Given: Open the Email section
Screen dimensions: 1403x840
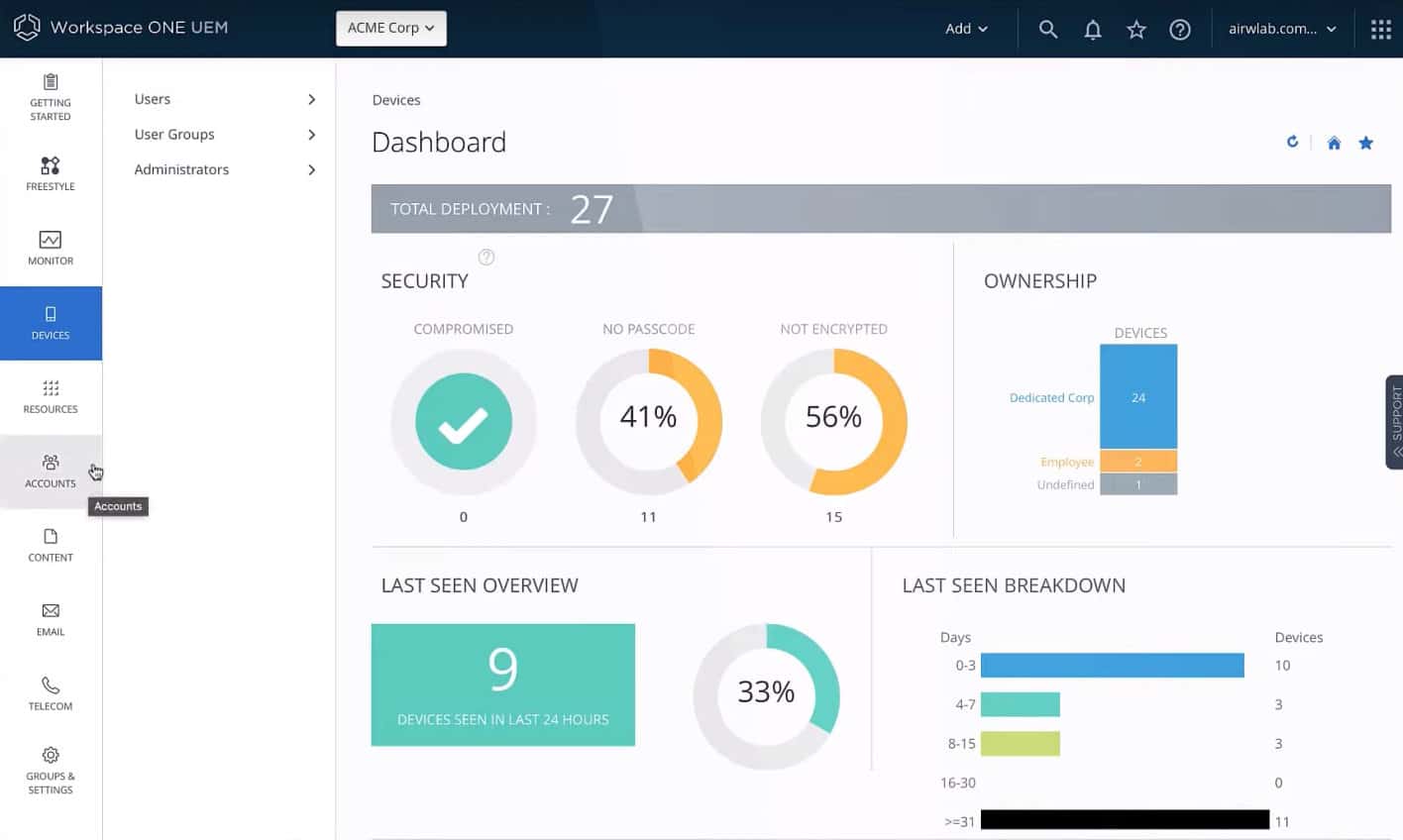Looking at the screenshot, I should click(x=51, y=619).
